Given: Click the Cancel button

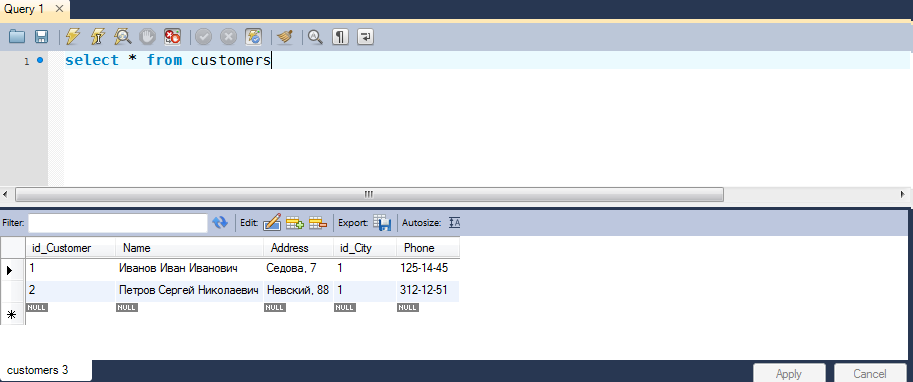Looking at the screenshot, I should pyautogui.click(x=869, y=373).
